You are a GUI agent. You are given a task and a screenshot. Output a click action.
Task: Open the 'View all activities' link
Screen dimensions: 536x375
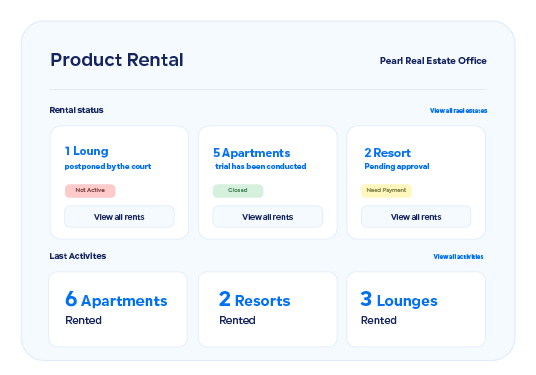[x=458, y=256]
